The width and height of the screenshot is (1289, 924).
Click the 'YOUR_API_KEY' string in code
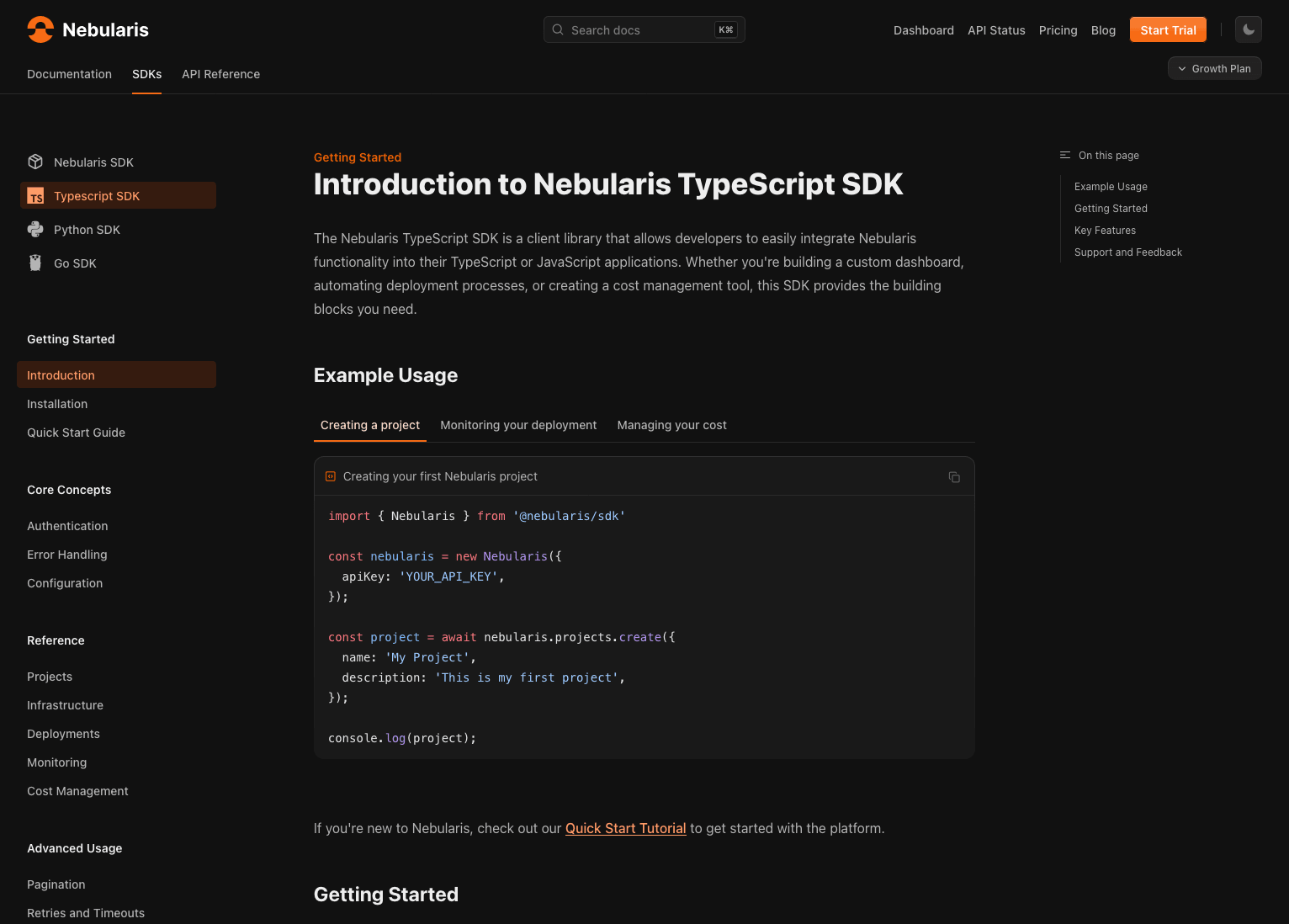(448, 576)
